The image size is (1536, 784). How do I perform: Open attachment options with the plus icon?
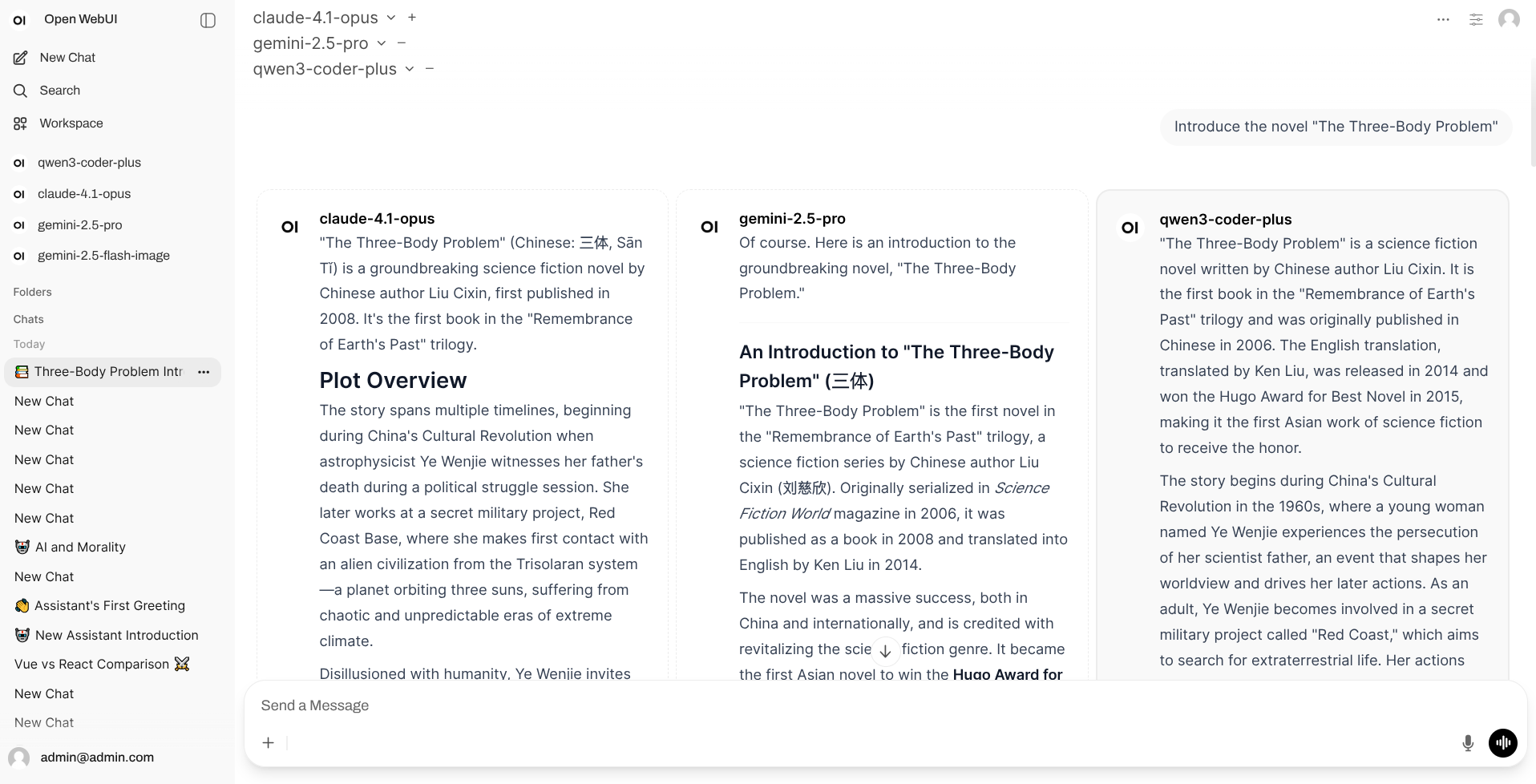coord(268,743)
